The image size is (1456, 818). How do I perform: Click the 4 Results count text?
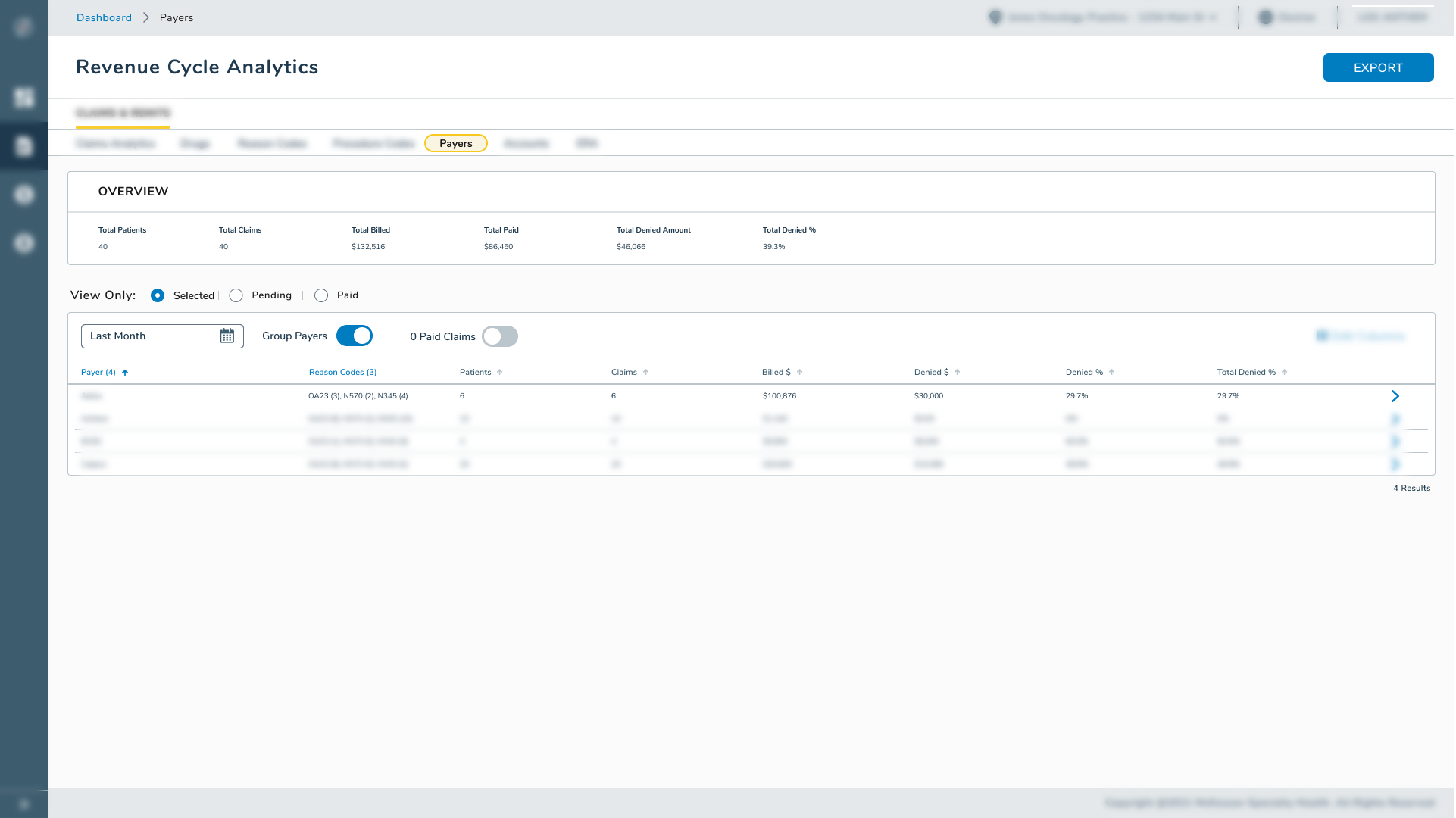[1412, 489]
